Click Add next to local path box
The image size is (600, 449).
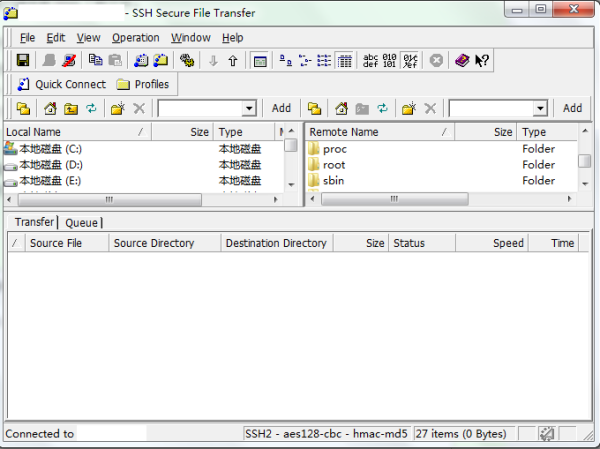coord(281,108)
